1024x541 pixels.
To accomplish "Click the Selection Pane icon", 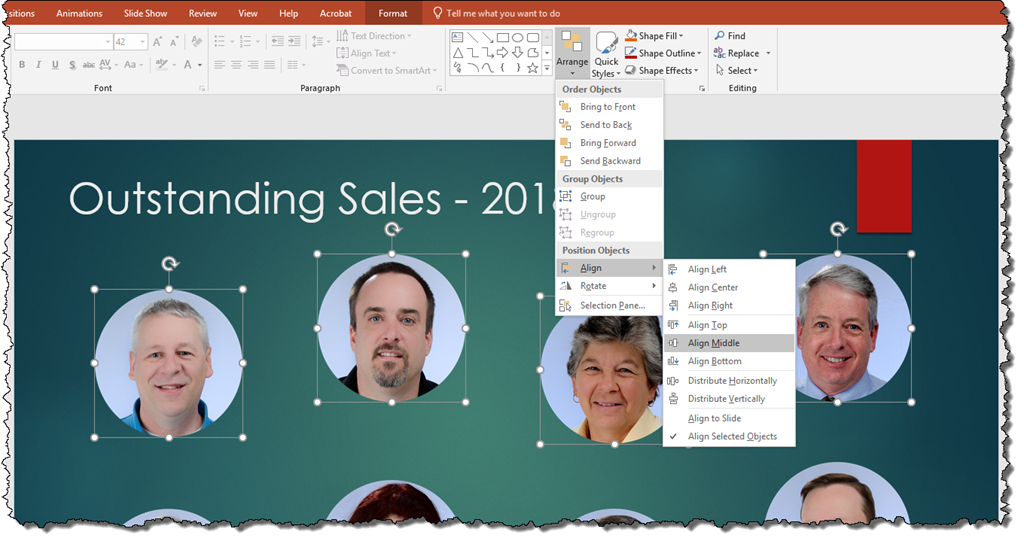I will (x=565, y=305).
